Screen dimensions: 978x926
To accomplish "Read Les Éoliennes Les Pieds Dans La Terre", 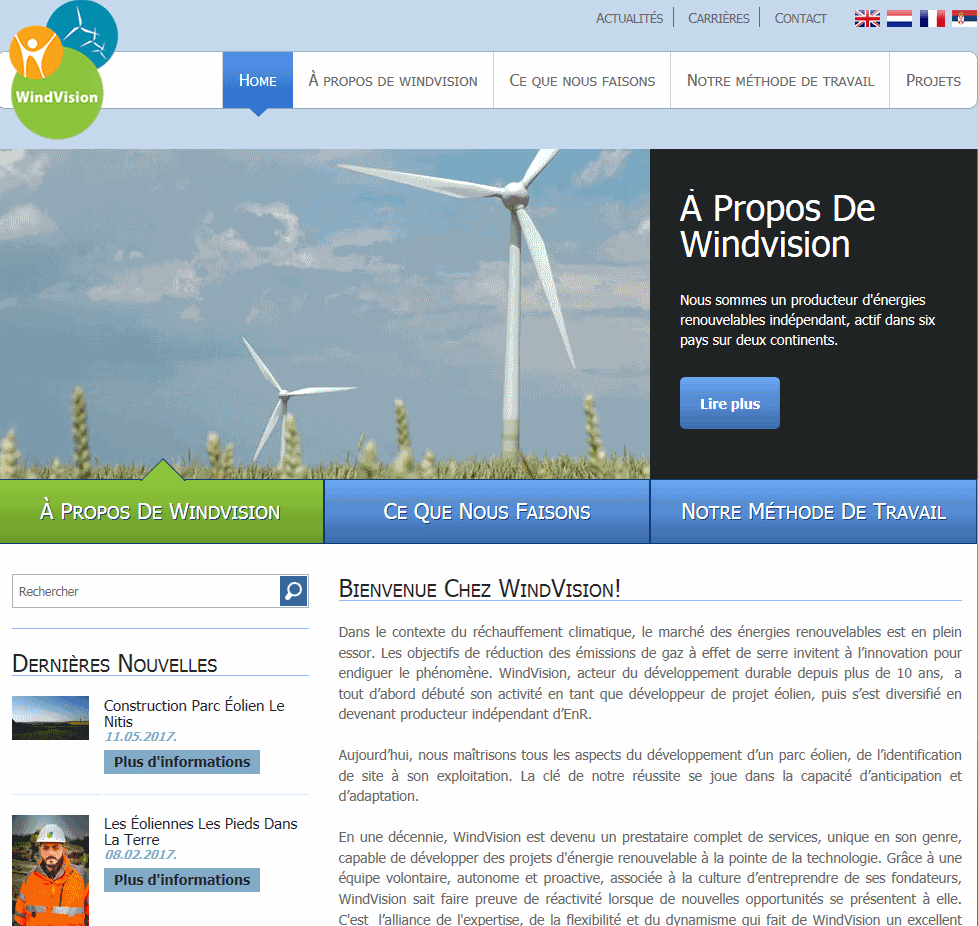I will 200,831.
